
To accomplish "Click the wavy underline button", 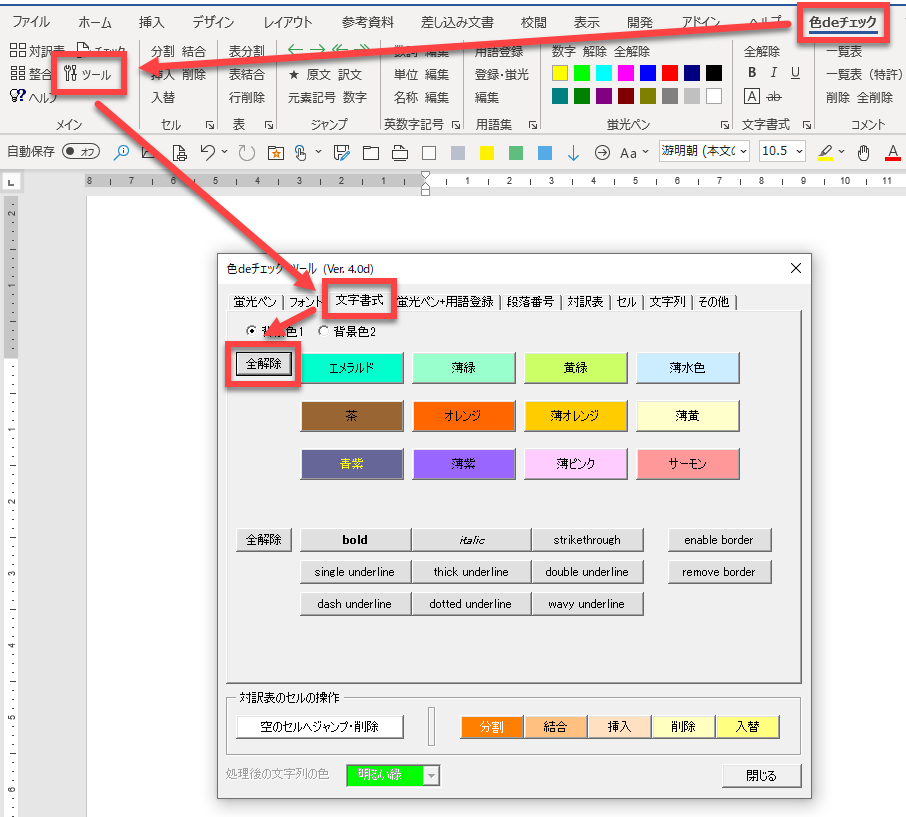I will [x=587, y=604].
